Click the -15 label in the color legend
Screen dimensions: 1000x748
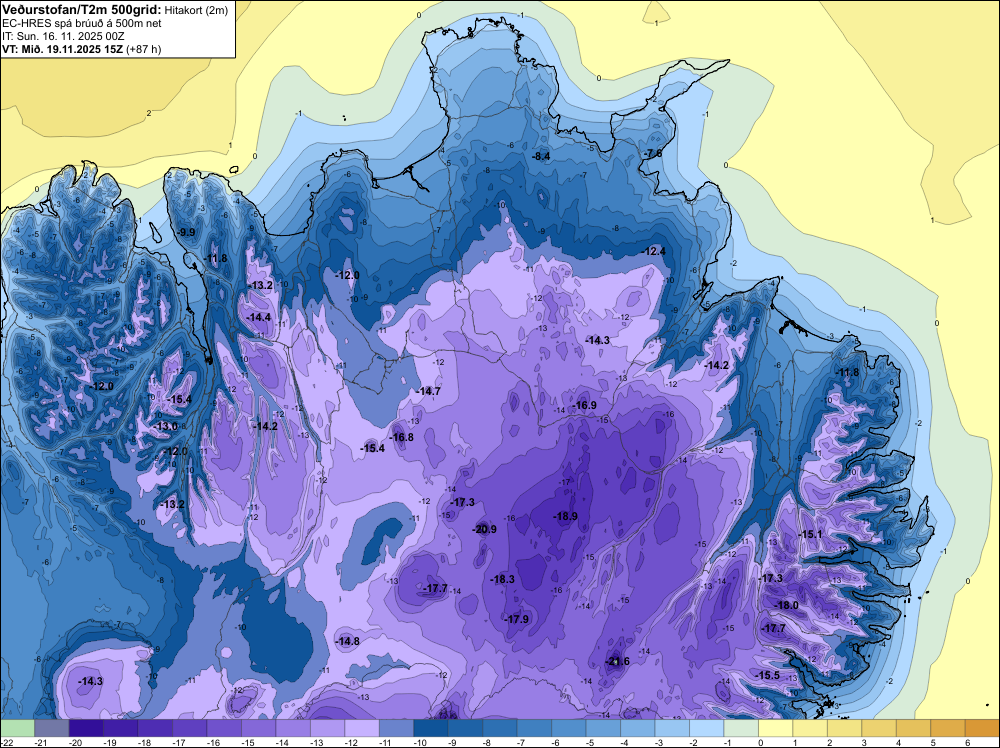coord(247,742)
